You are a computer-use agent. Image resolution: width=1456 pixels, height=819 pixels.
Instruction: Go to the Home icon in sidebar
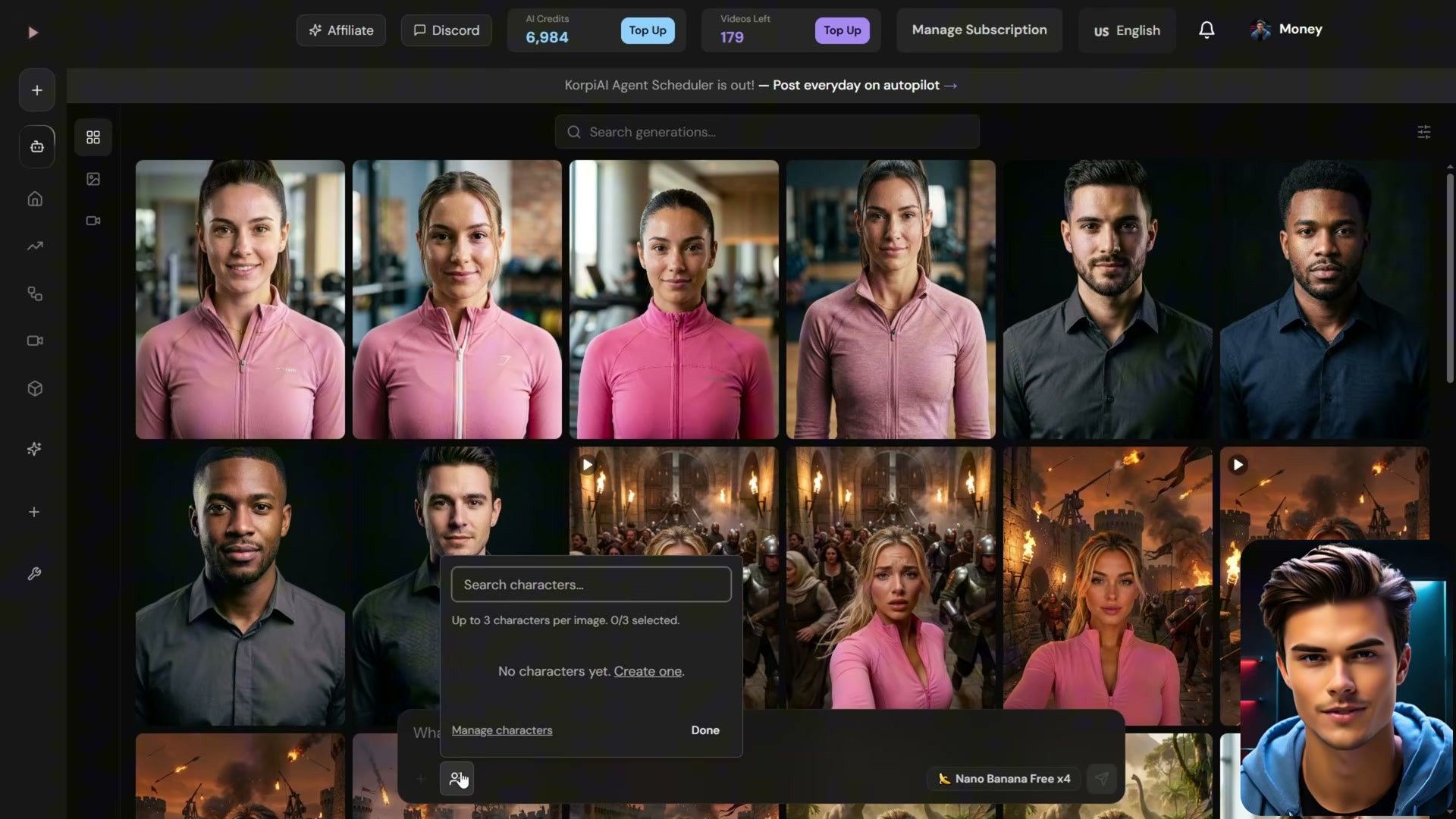pyautogui.click(x=35, y=199)
